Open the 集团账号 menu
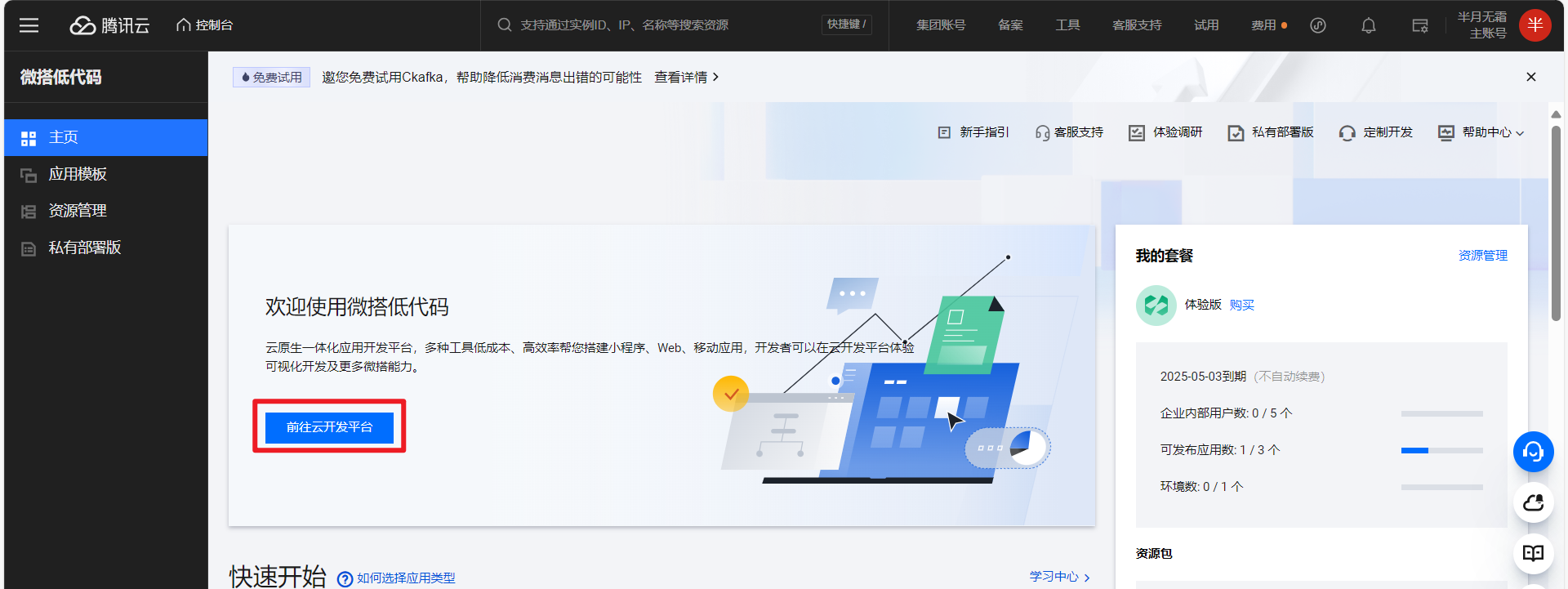The width and height of the screenshot is (1568, 589). 941,25
